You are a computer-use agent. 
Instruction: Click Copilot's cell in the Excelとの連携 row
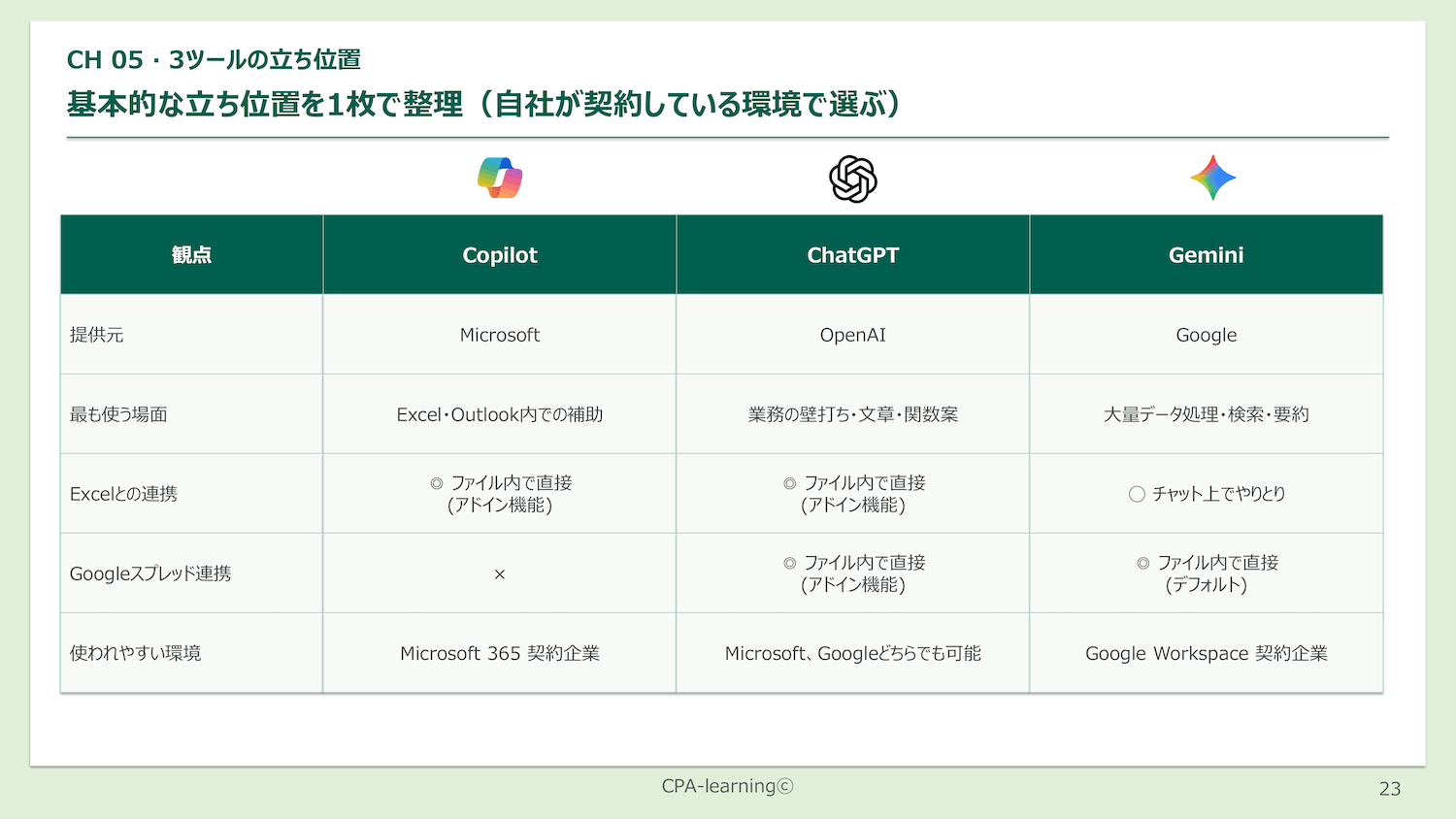(500, 494)
